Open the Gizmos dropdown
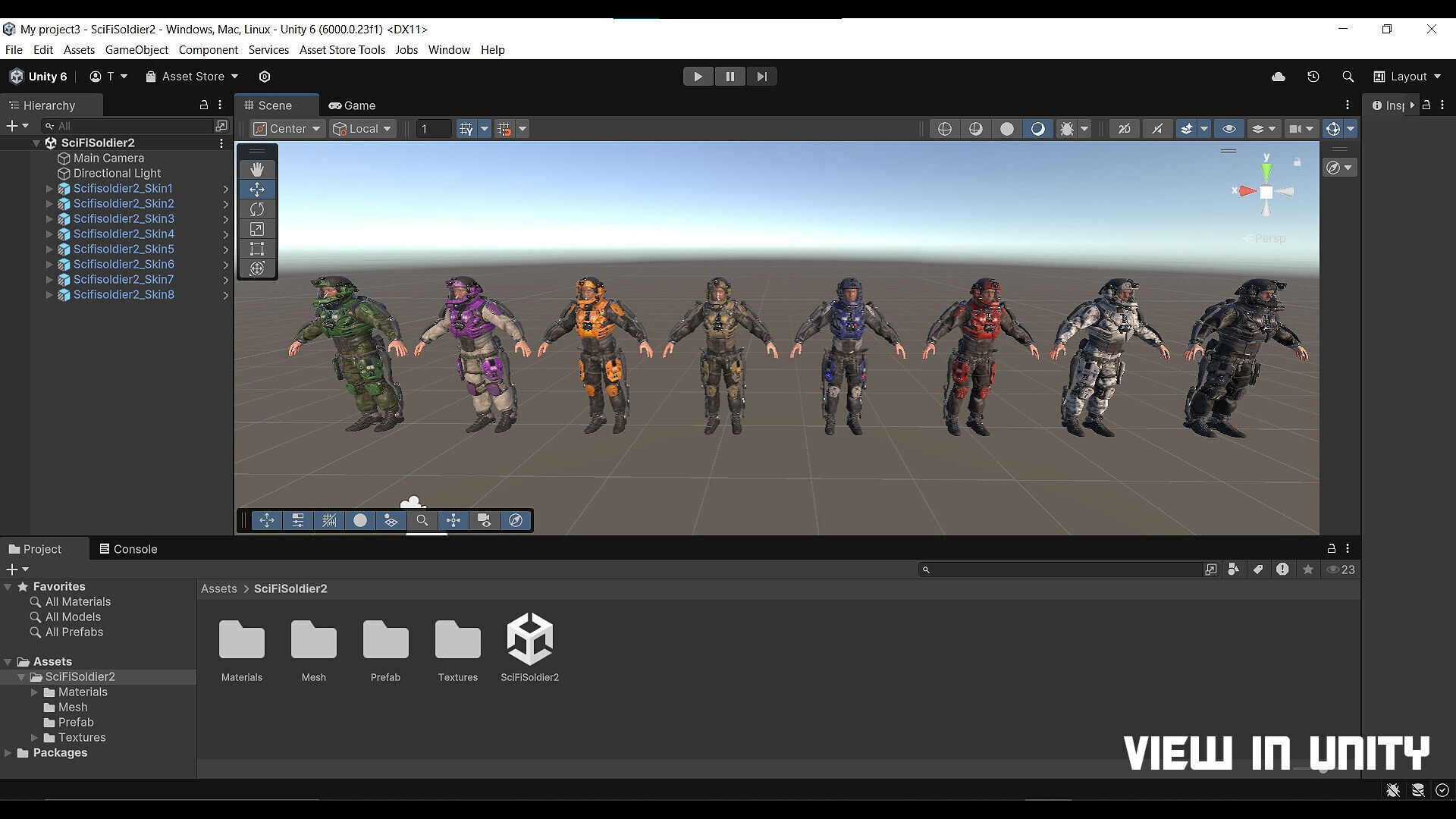Image resolution: width=1456 pixels, height=819 pixels. 1351,129
